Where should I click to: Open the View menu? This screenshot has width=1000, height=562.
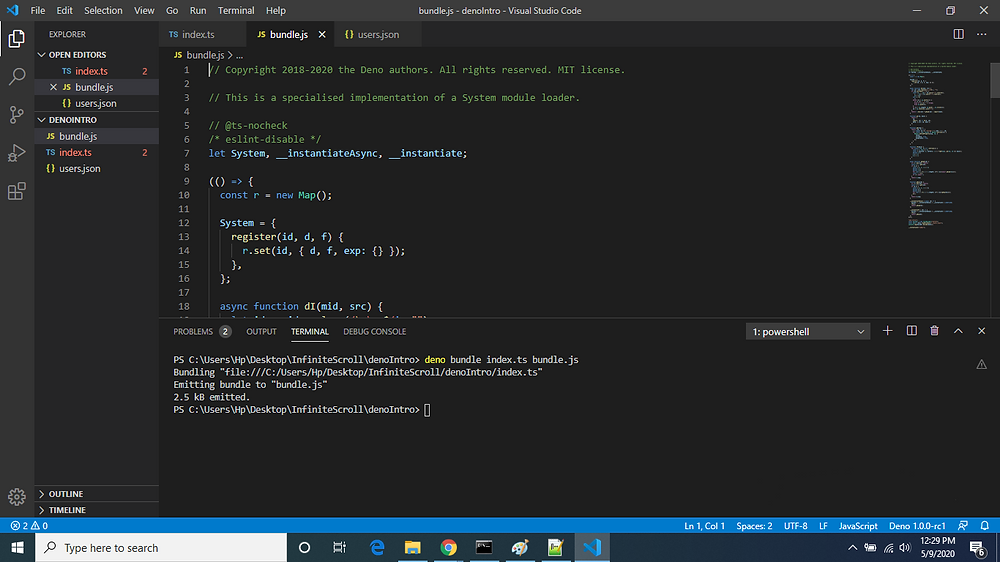point(144,10)
